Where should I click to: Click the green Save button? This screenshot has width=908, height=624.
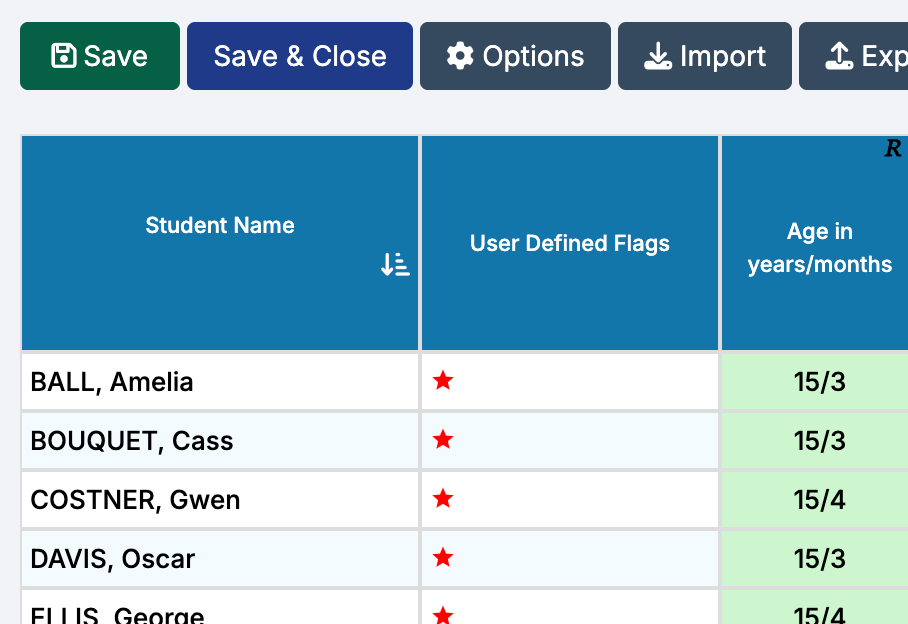point(100,56)
